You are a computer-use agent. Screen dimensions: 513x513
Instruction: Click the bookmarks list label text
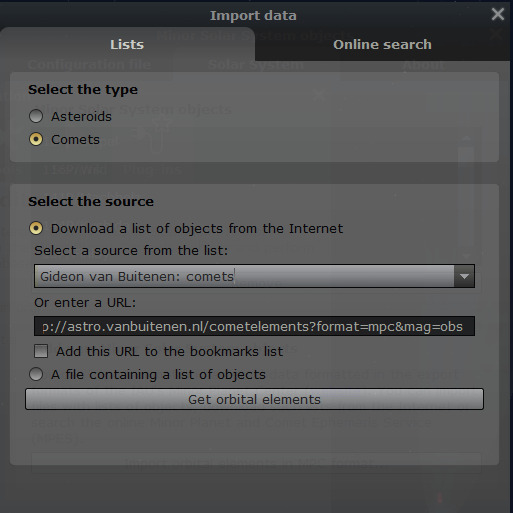point(170,351)
